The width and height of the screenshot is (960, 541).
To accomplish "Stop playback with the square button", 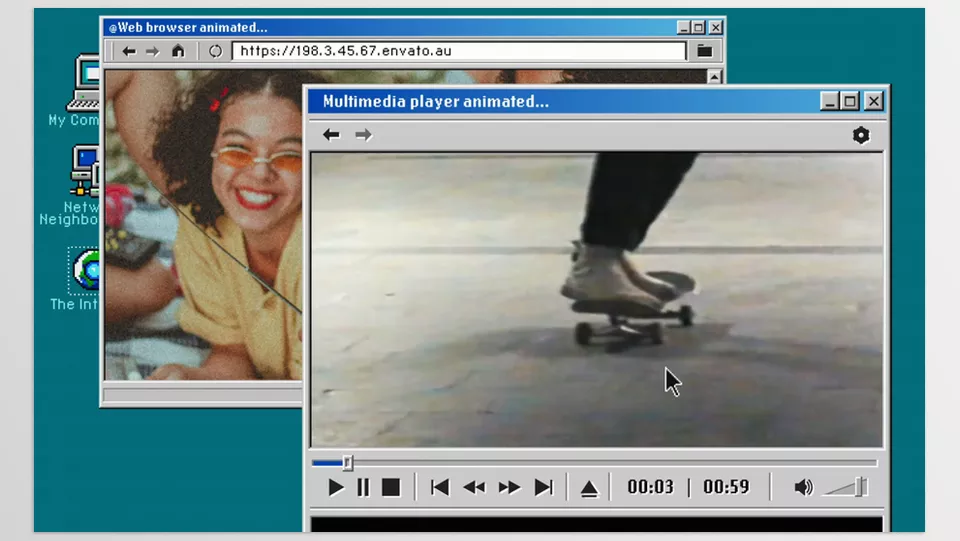I will pos(391,488).
